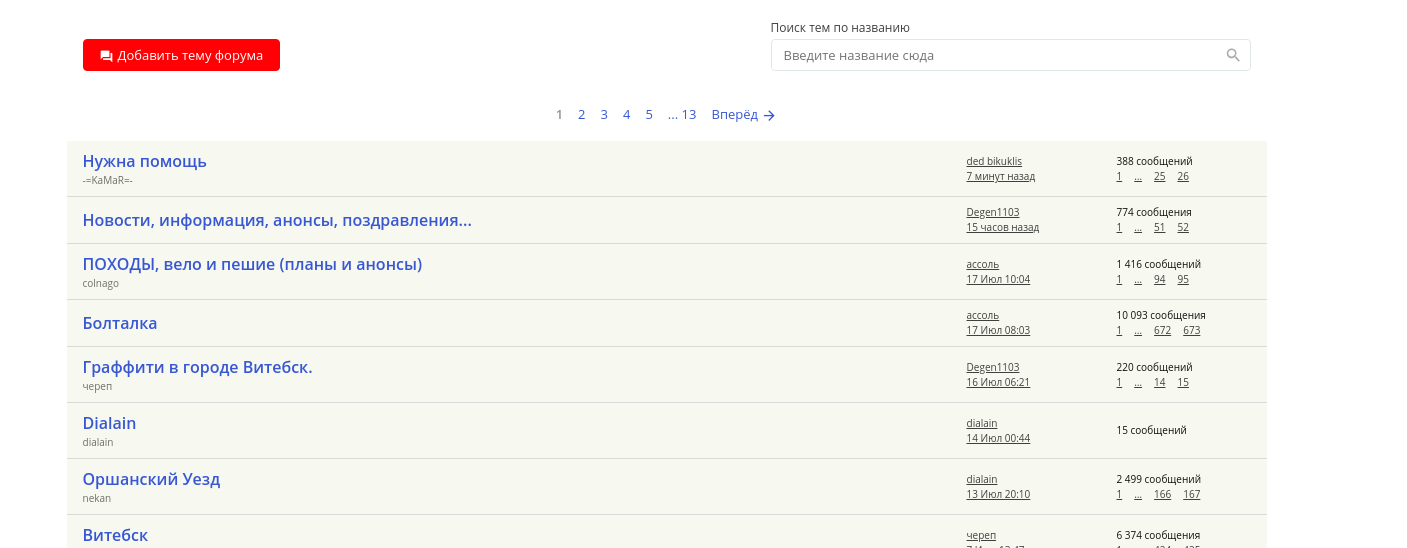Viewport: 1407px width, 548px height.
Task: Open the Dialain topic title
Action: click(x=109, y=423)
